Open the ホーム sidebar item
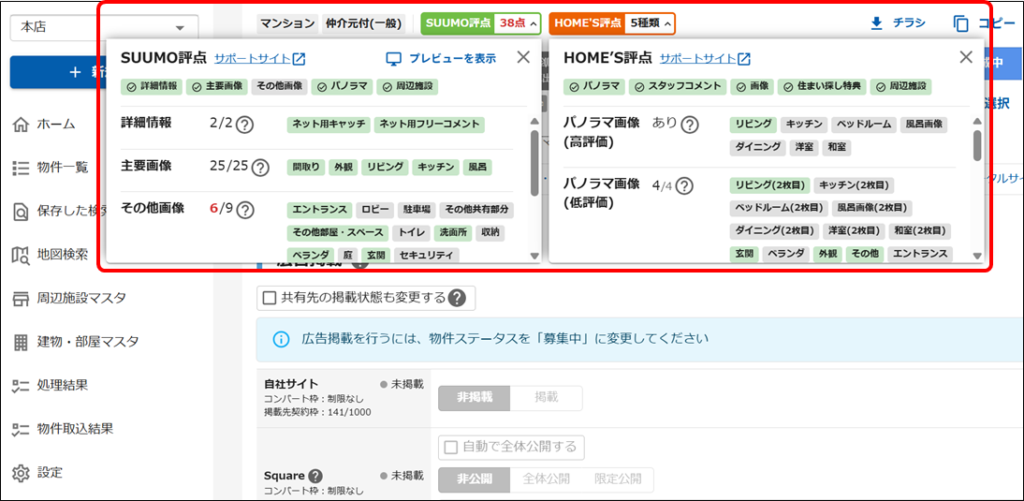The image size is (1024, 501). [x=44, y=123]
